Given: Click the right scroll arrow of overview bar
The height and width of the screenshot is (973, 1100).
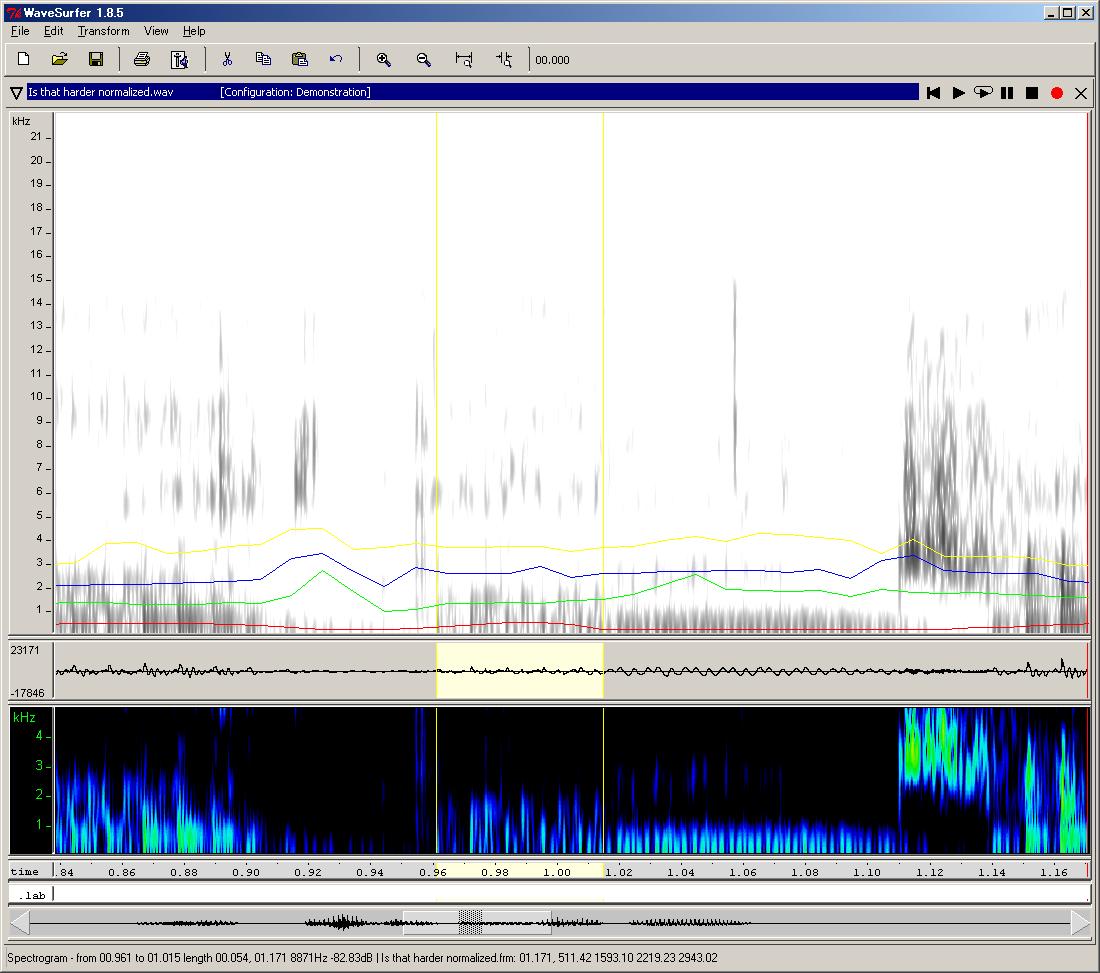Looking at the screenshot, I should (1080, 922).
